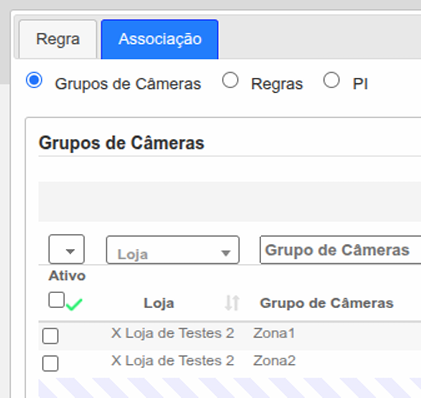Open the Associação tab

click(160, 39)
